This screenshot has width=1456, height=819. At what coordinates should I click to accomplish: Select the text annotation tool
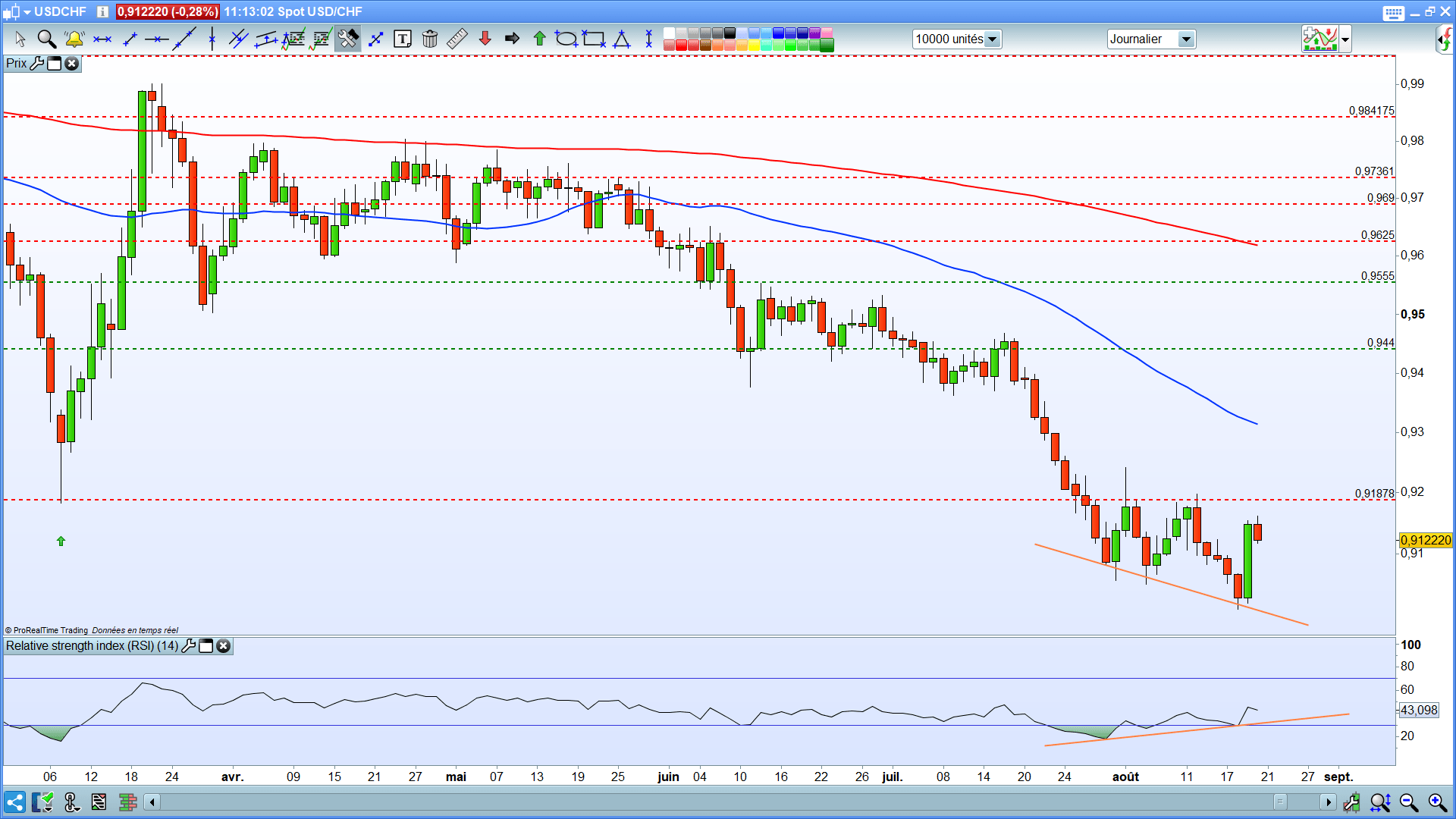click(x=403, y=39)
